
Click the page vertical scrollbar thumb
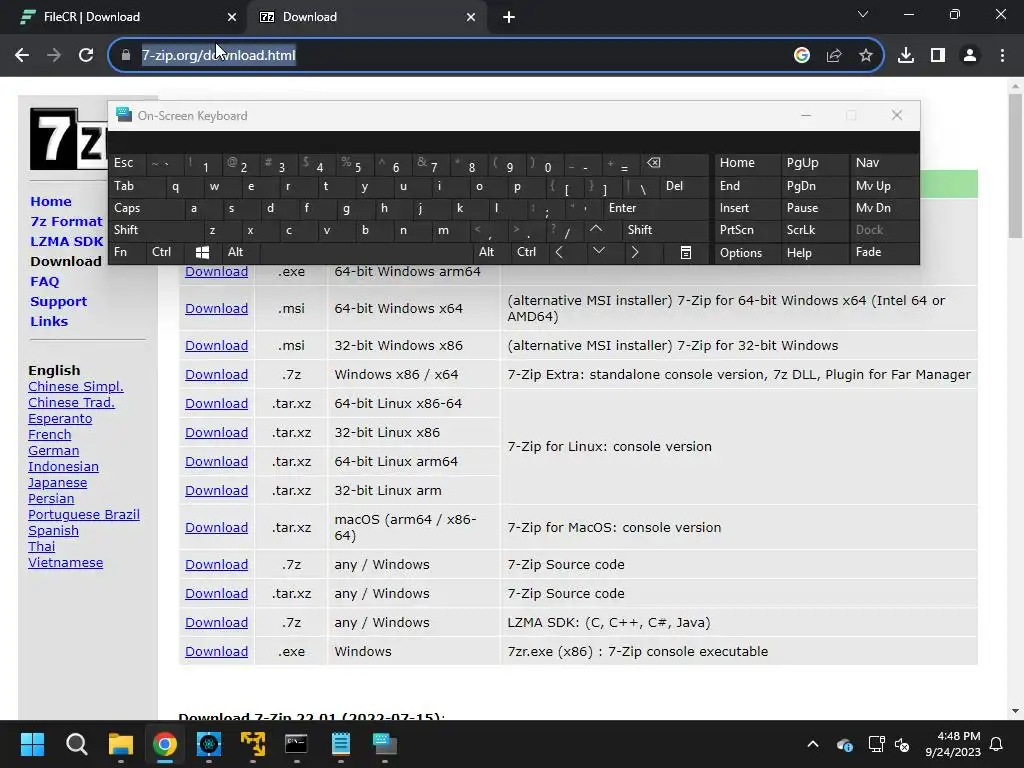pos(1015,165)
